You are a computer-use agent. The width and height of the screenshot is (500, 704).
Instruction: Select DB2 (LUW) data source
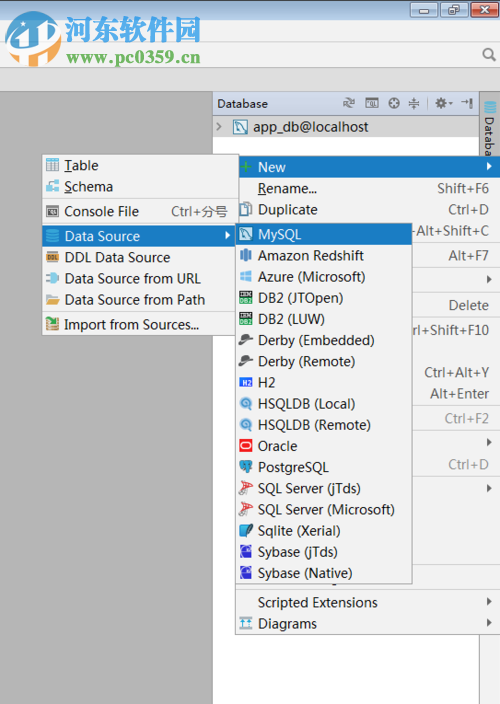click(x=324, y=319)
